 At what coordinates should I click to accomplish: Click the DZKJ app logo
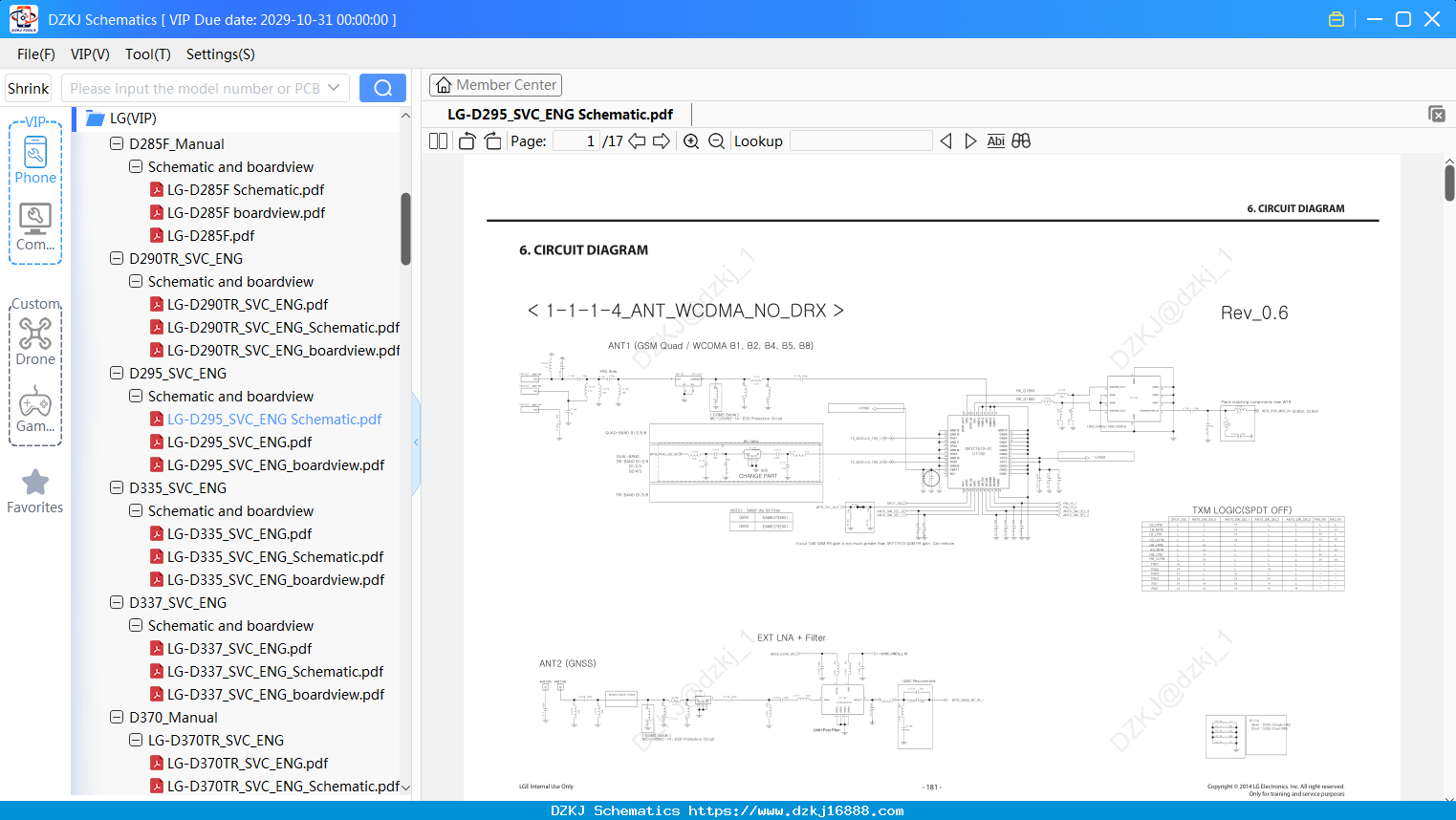pyautogui.click(x=23, y=19)
